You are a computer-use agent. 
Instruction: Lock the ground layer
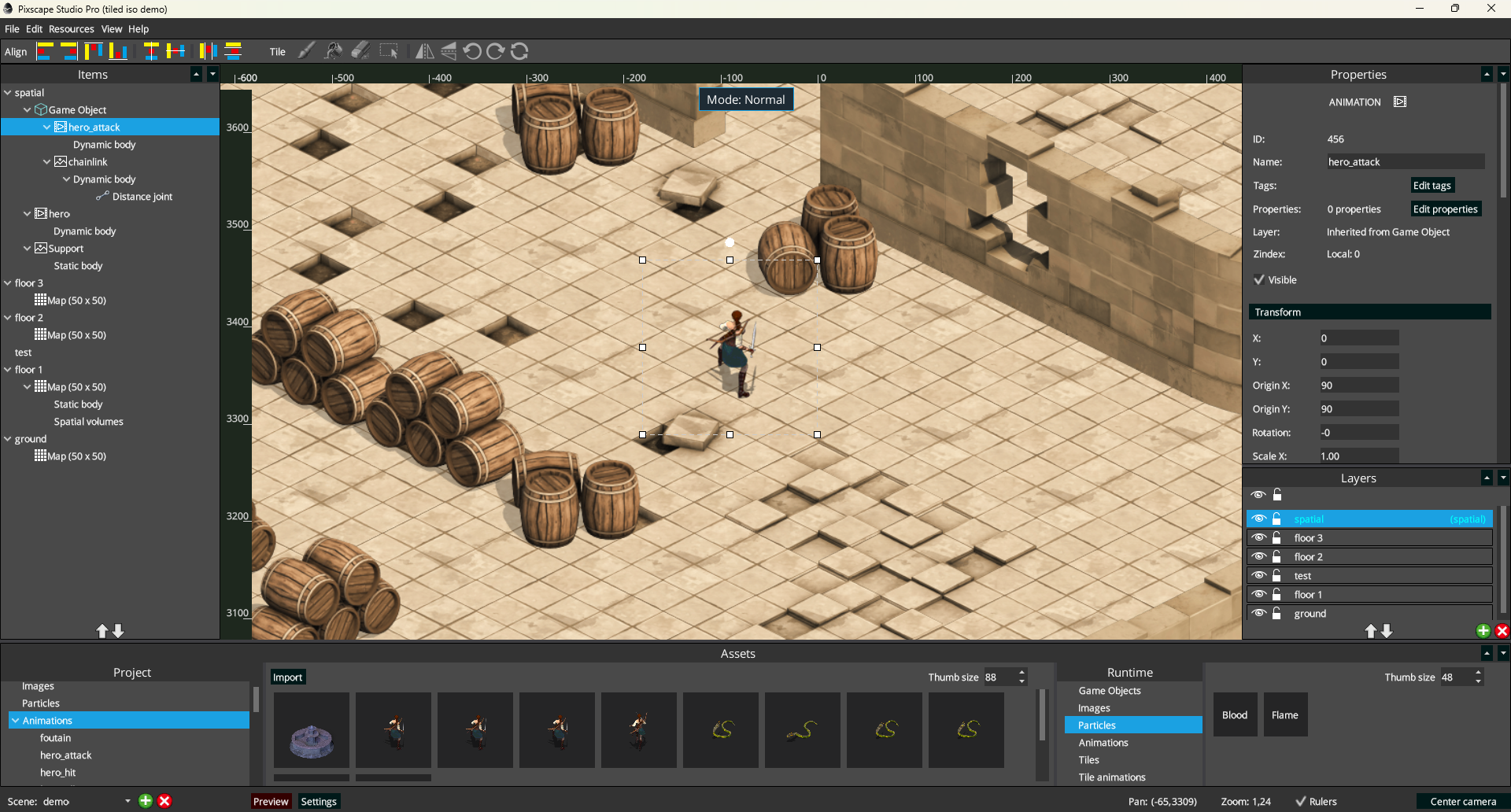point(1277,613)
